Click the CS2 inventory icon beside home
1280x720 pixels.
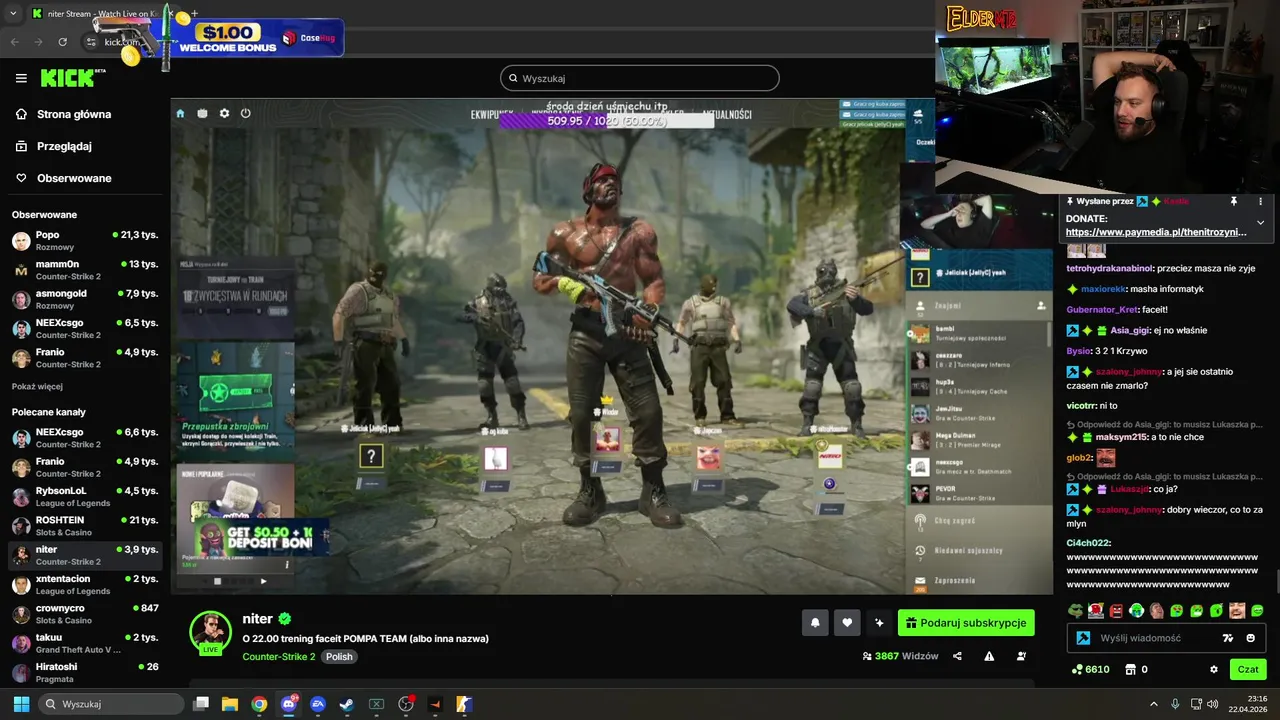point(202,114)
